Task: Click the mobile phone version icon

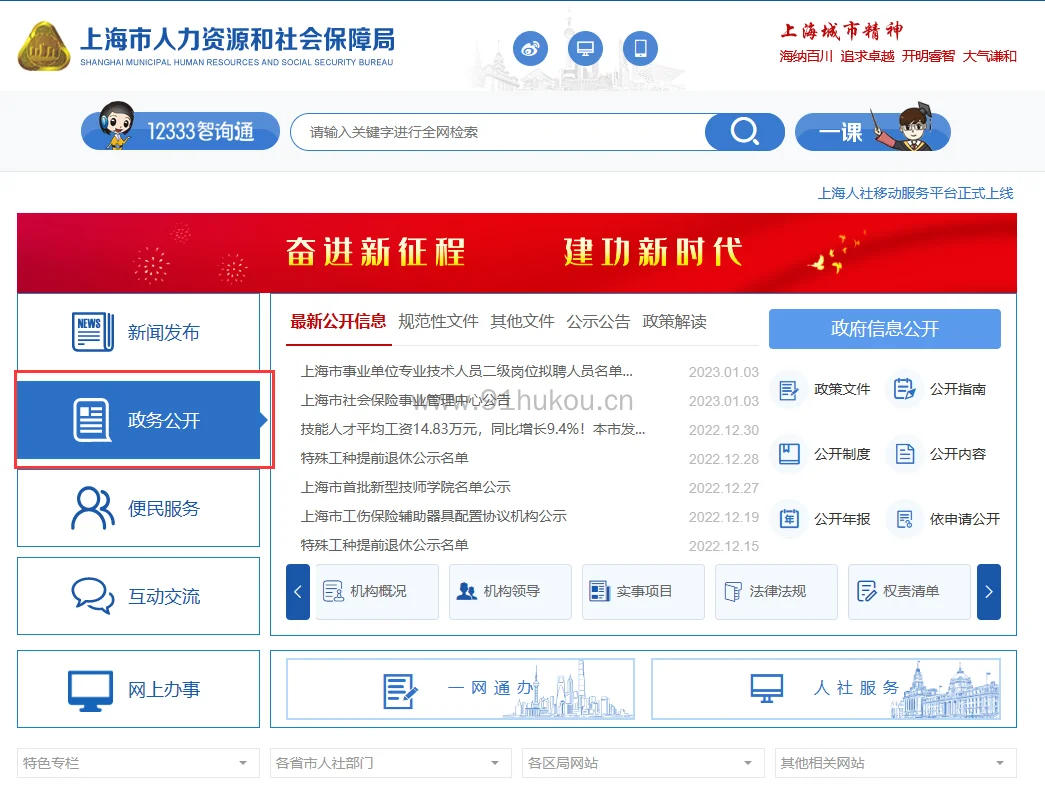Action: coord(640,48)
